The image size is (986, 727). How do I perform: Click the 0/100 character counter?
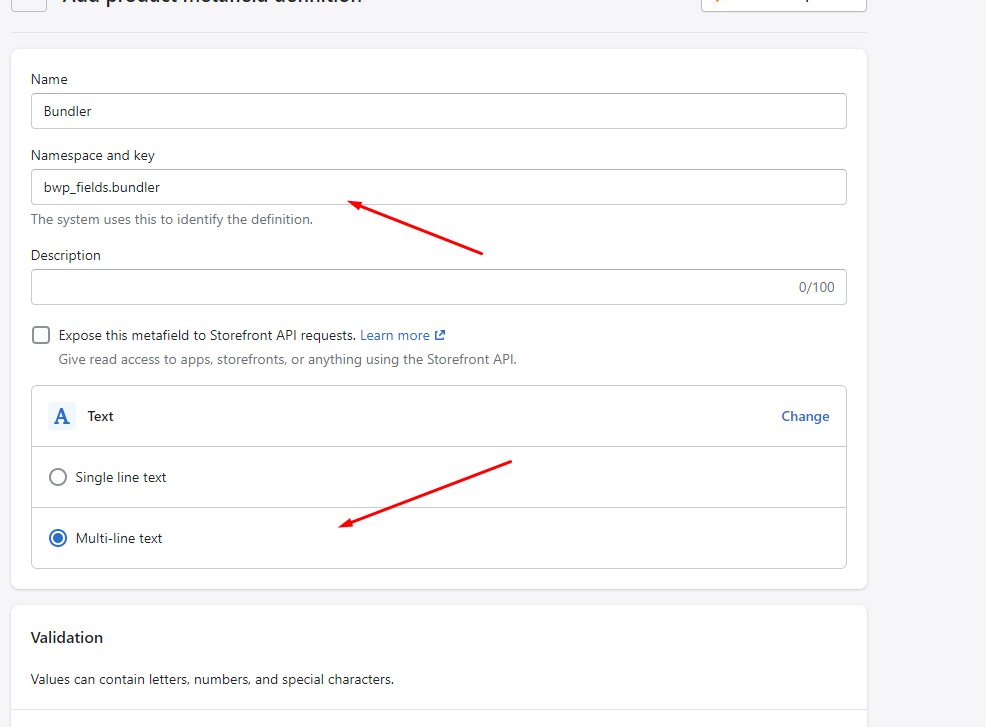coord(816,287)
